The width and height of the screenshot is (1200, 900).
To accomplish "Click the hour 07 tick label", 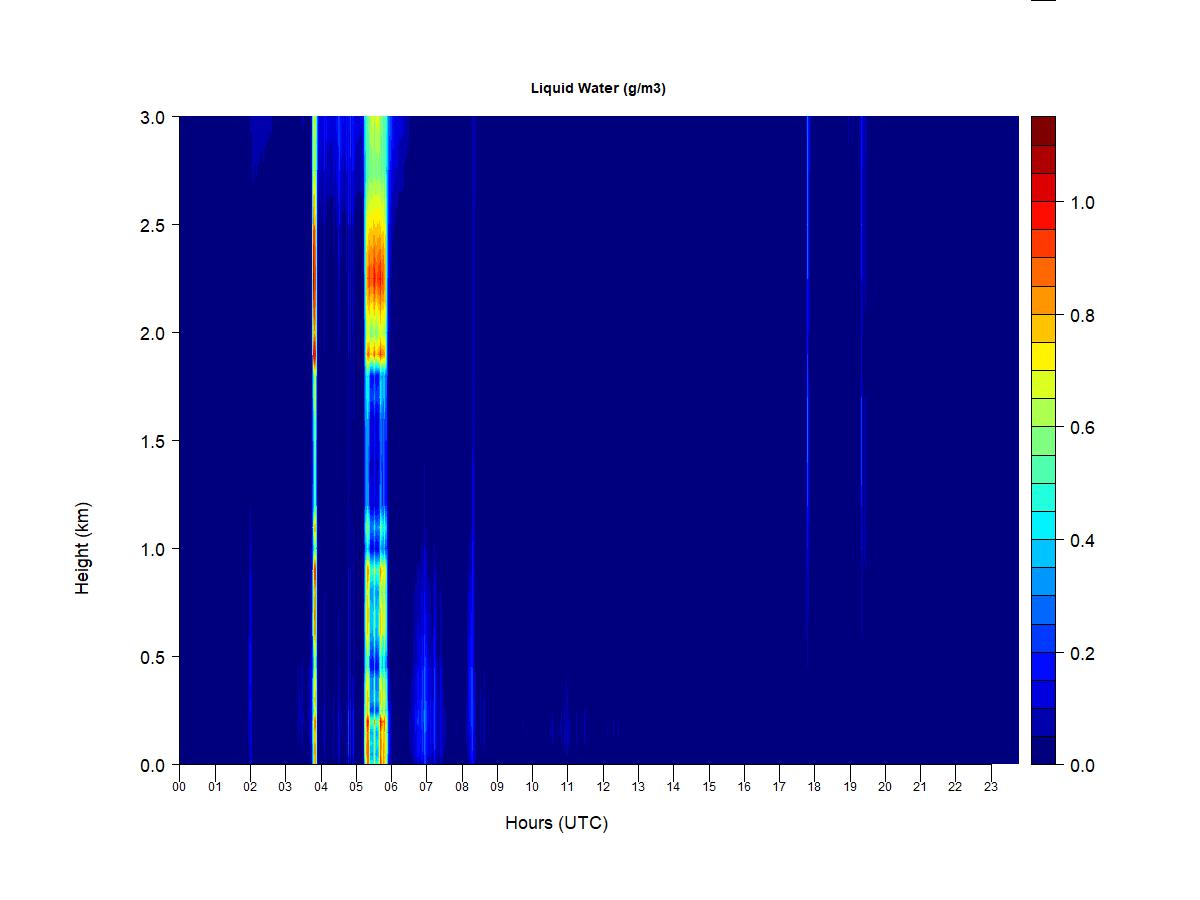I will pos(426,787).
